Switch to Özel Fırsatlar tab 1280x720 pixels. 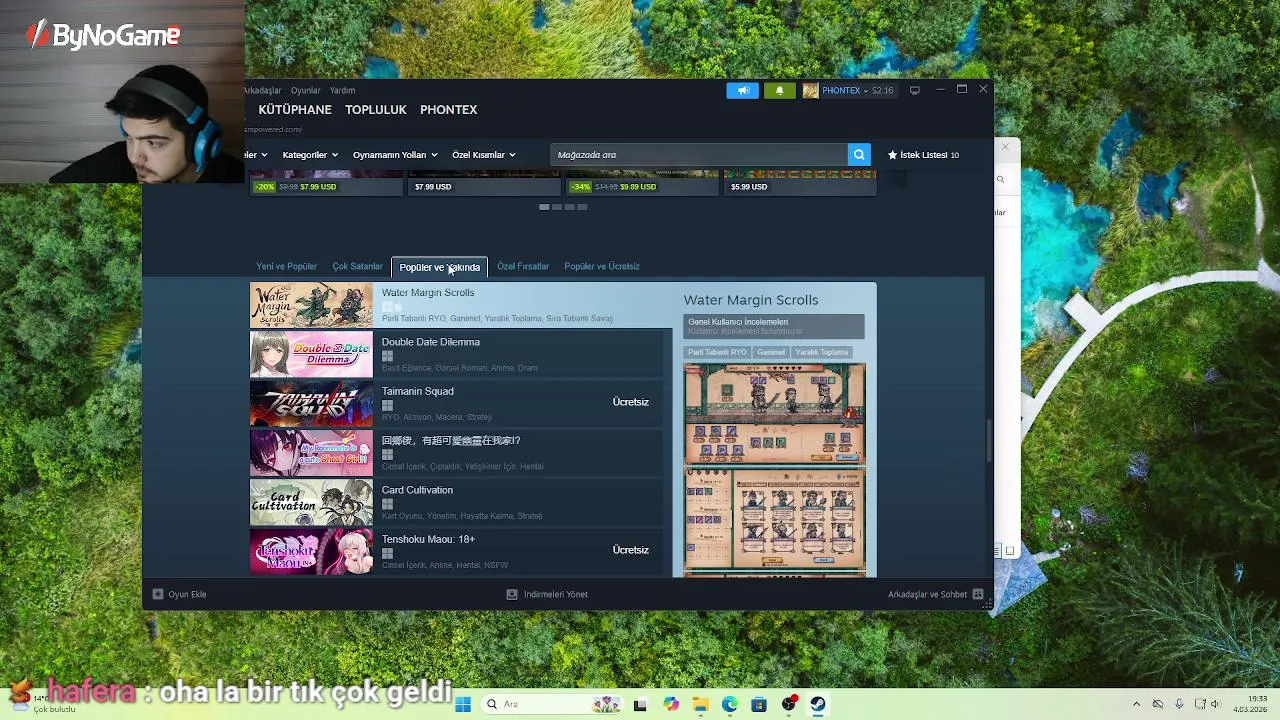(523, 267)
